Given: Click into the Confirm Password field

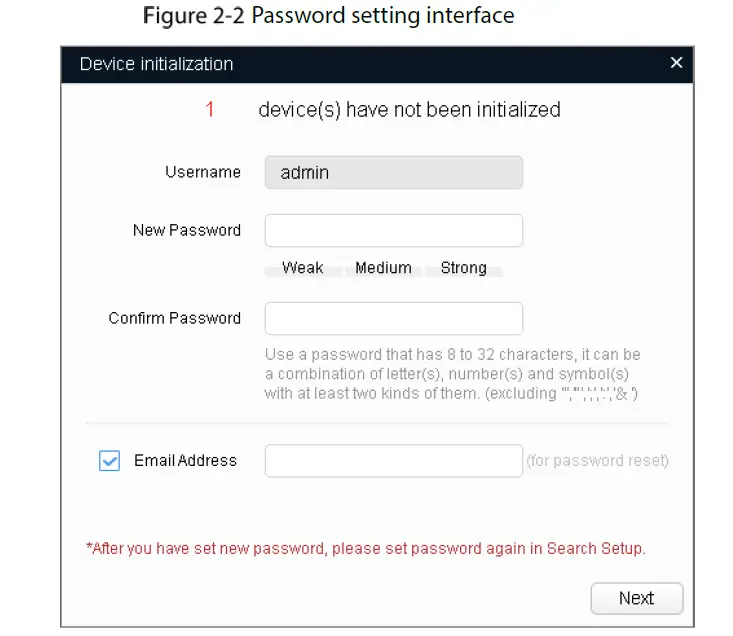Looking at the screenshot, I should [x=393, y=318].
